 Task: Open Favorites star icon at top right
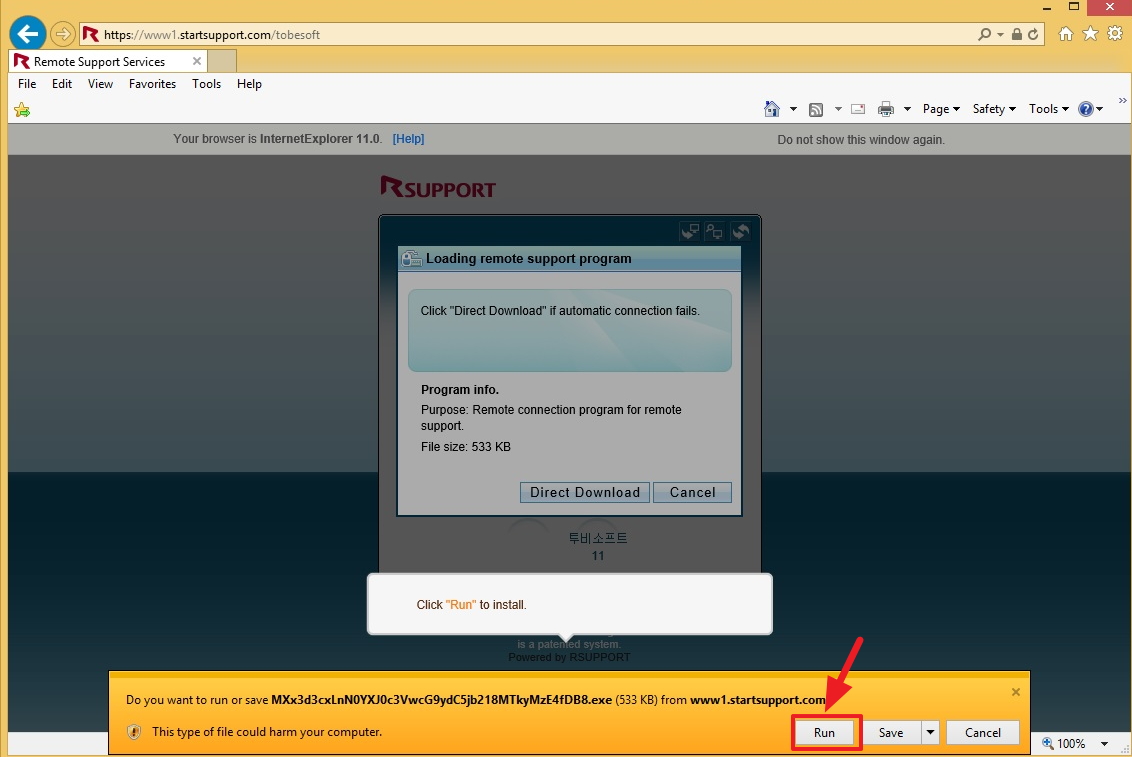coord(1090,34)
